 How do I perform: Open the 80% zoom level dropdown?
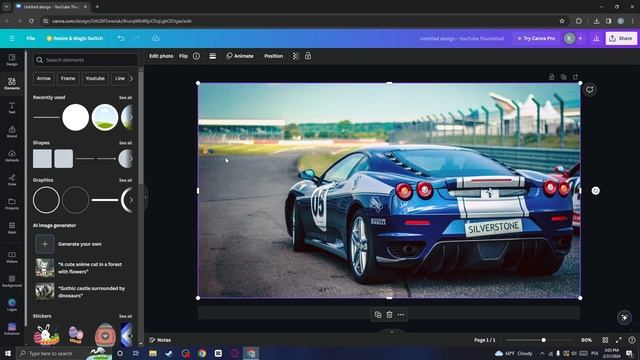(x=586, y=340)
